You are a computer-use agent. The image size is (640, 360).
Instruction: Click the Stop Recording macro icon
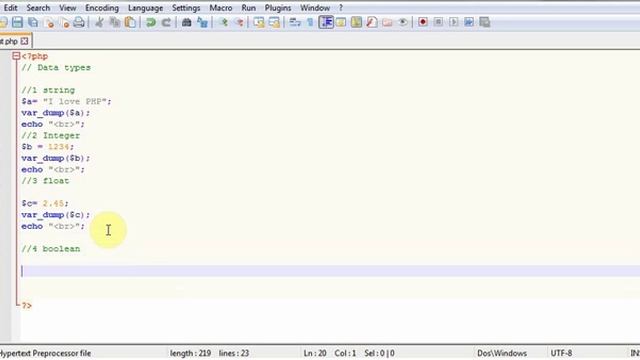(438, 22)
